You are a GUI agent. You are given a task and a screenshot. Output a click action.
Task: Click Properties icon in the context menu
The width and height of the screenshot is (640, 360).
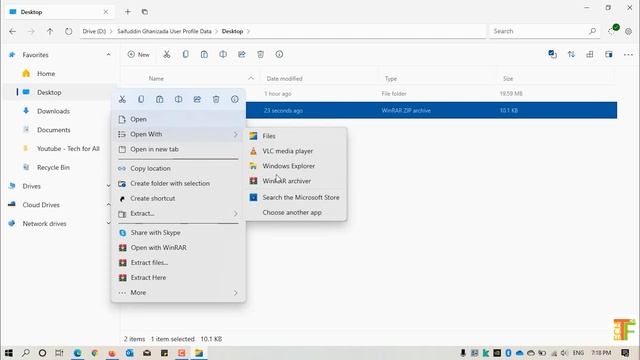click(x=235, y=99)
